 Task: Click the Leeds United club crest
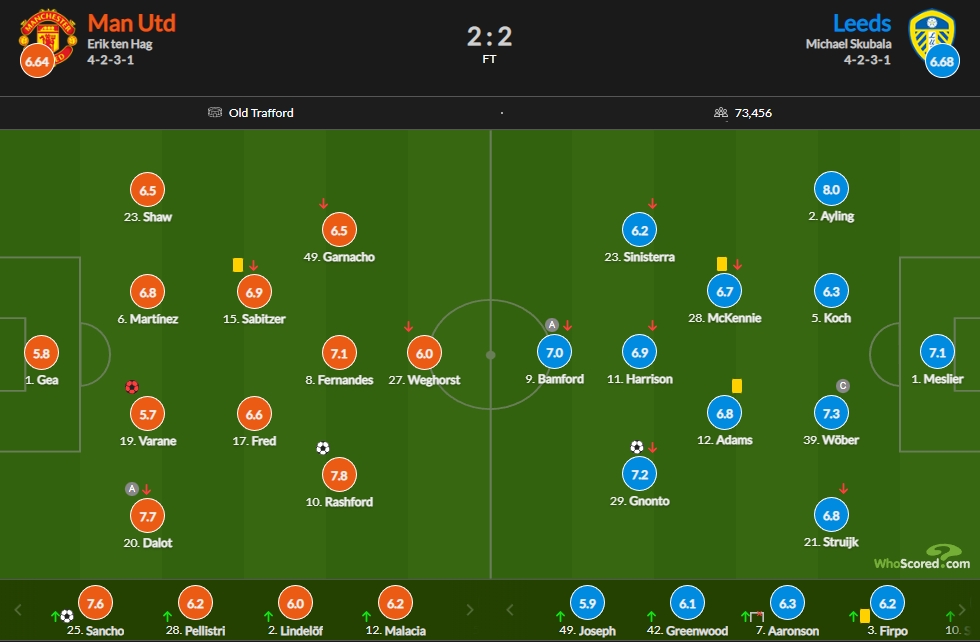[x=932, y=35]
